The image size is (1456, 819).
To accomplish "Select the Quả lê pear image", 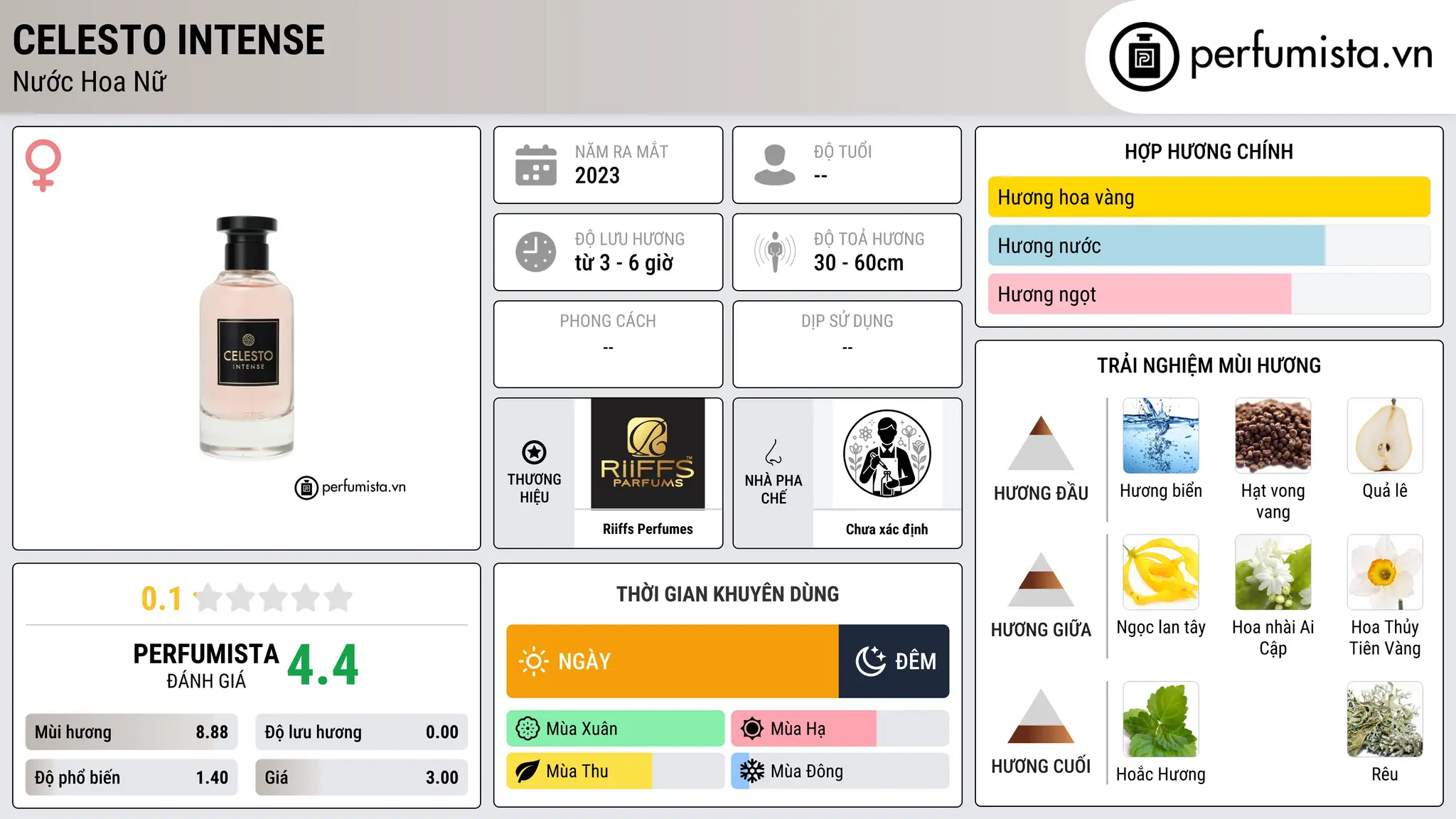I will [1385, 436].
